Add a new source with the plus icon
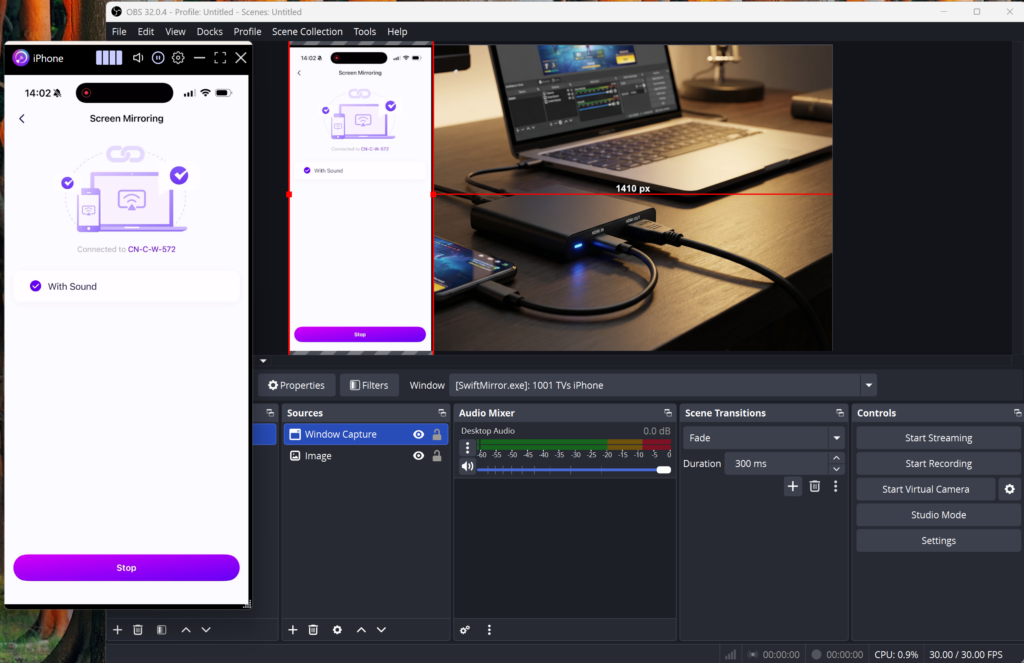Screen dimensions: 1024x663 point(293,630)
